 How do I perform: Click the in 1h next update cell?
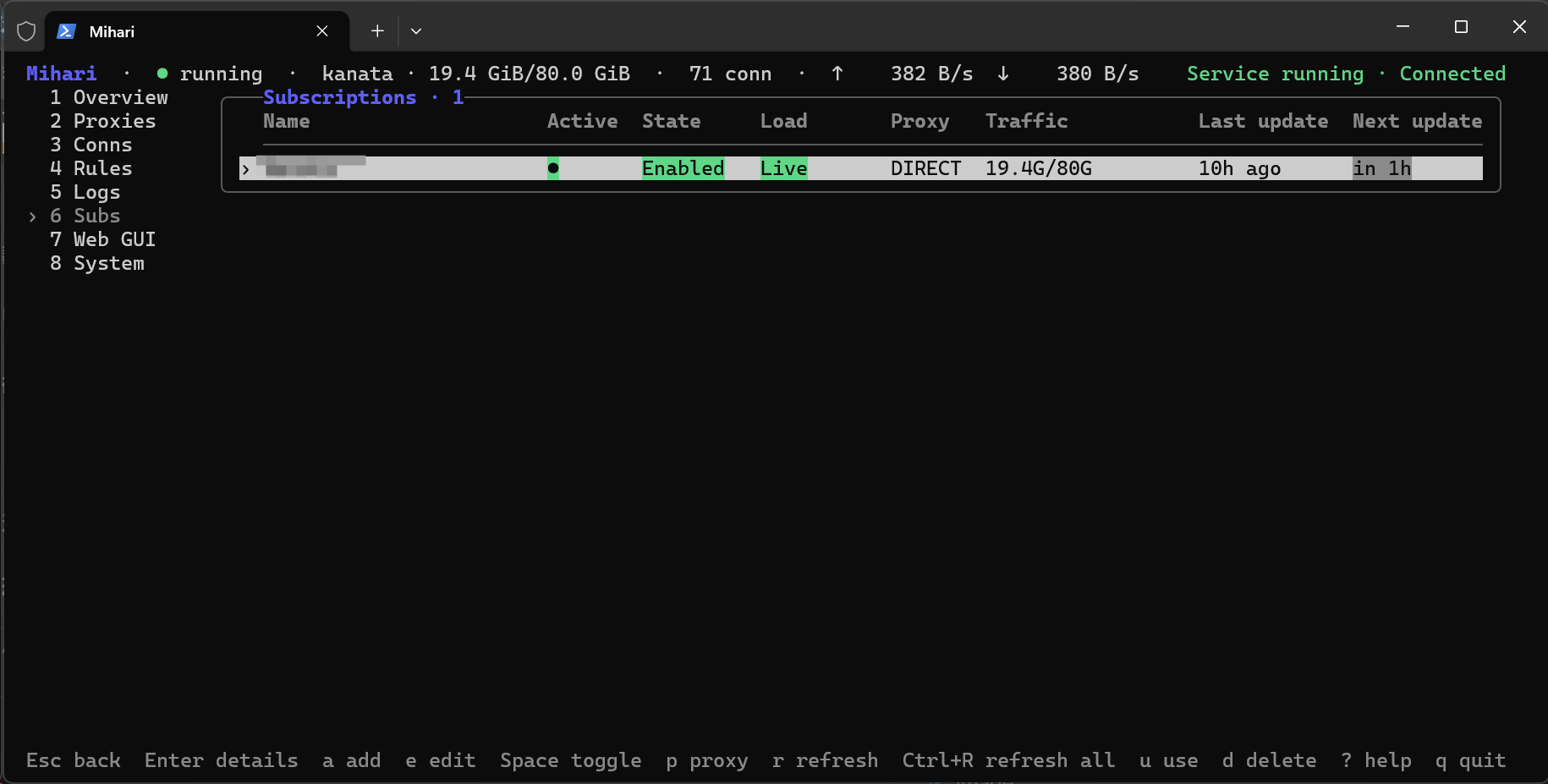tap(1382, 168)
